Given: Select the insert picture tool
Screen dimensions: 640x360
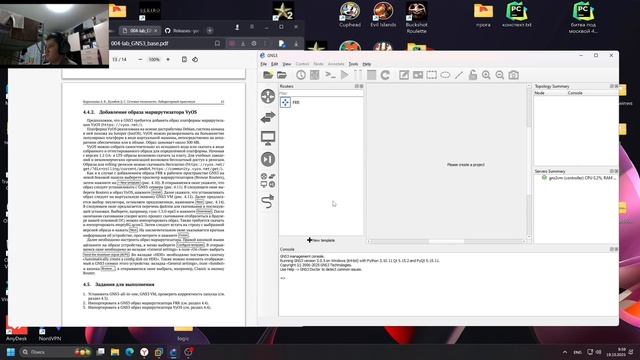Looking at the screenshot, I should 418,75.
